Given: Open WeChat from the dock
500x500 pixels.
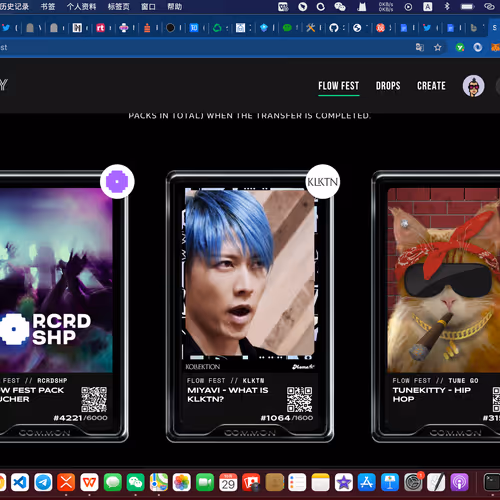Looking at the screenshot, I should tap(135, 482).
